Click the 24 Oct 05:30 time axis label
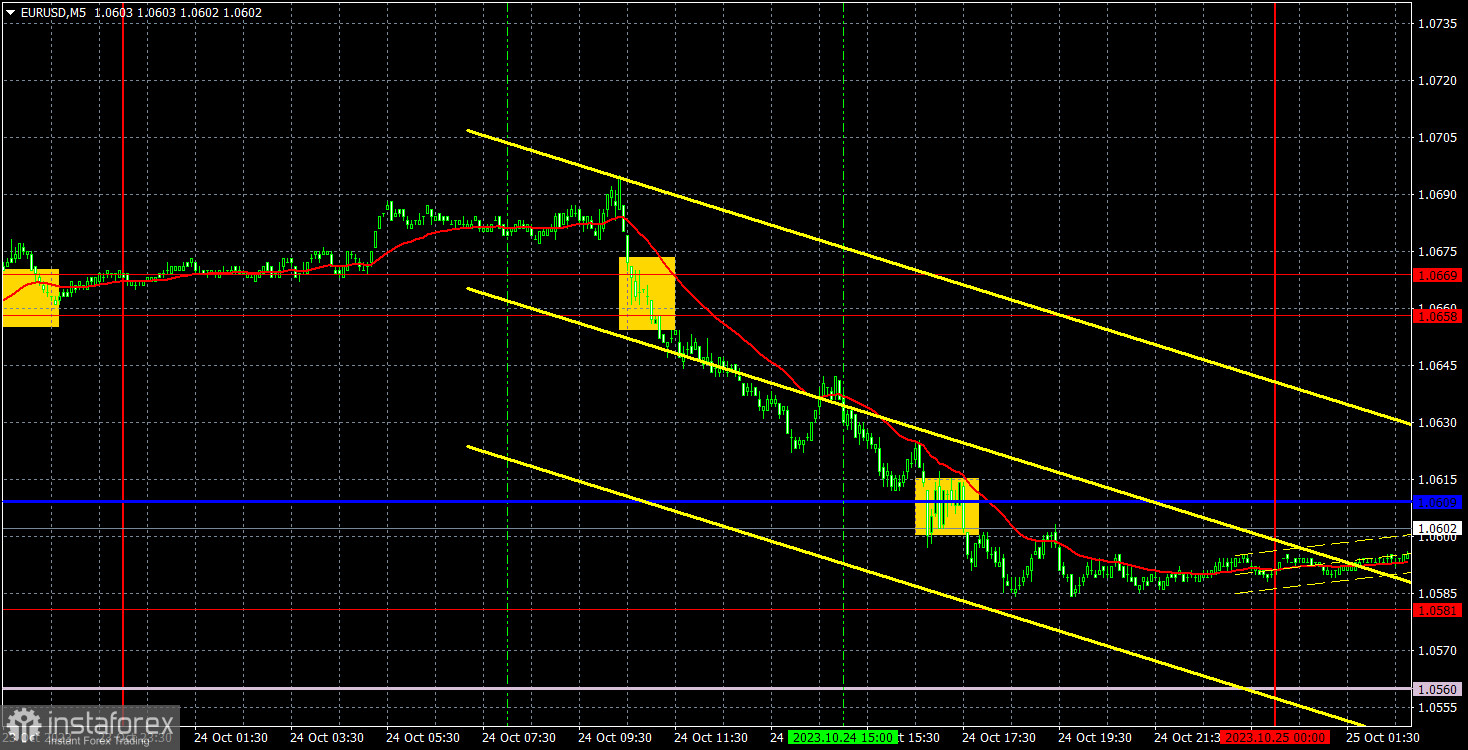Image resolution: width=1468 pixels, height=750 pixels. click(x=423, y=737)
